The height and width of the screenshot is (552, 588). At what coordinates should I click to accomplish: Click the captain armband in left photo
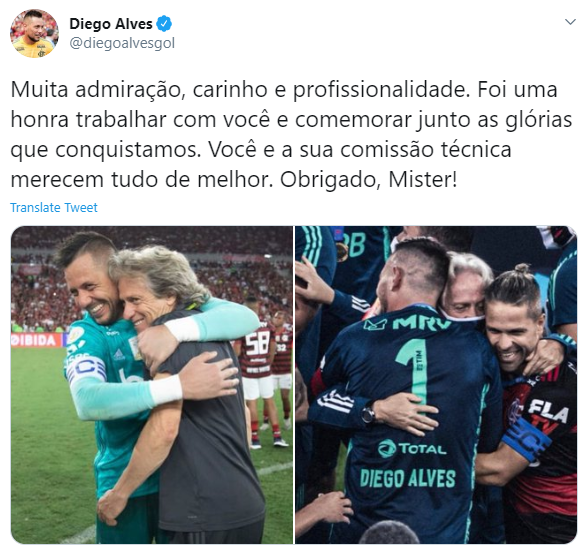(86, 369)
